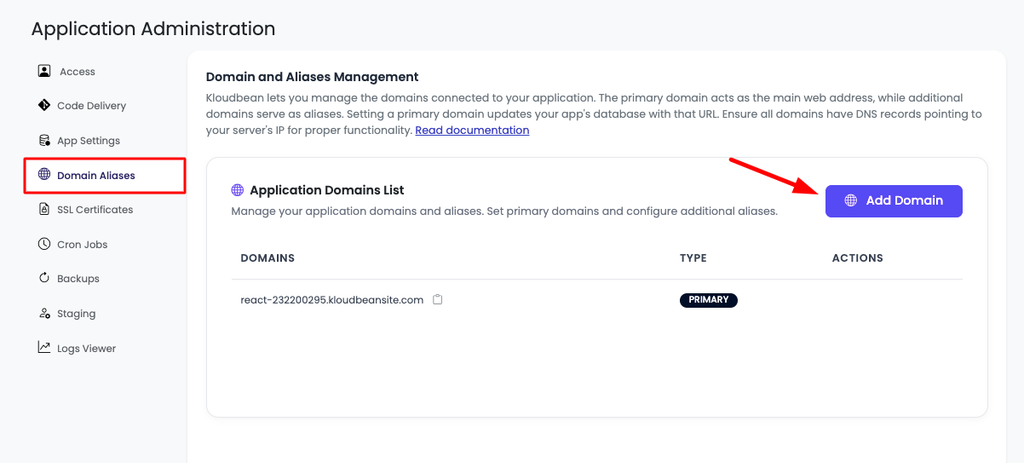Click the Code Delivery git icon

click(x=44, y=105)
